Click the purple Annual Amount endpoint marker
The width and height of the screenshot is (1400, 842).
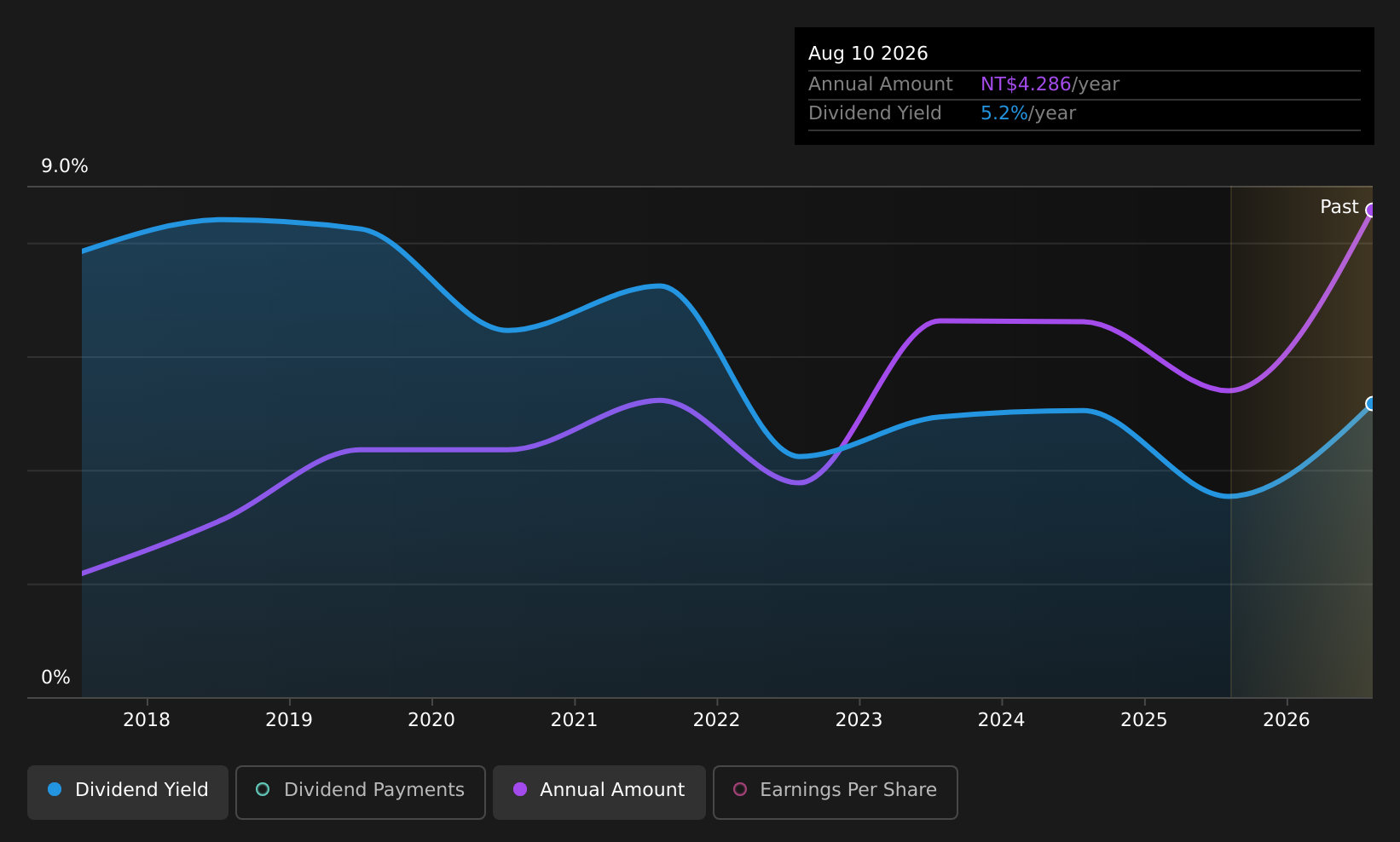(1371, 210)
